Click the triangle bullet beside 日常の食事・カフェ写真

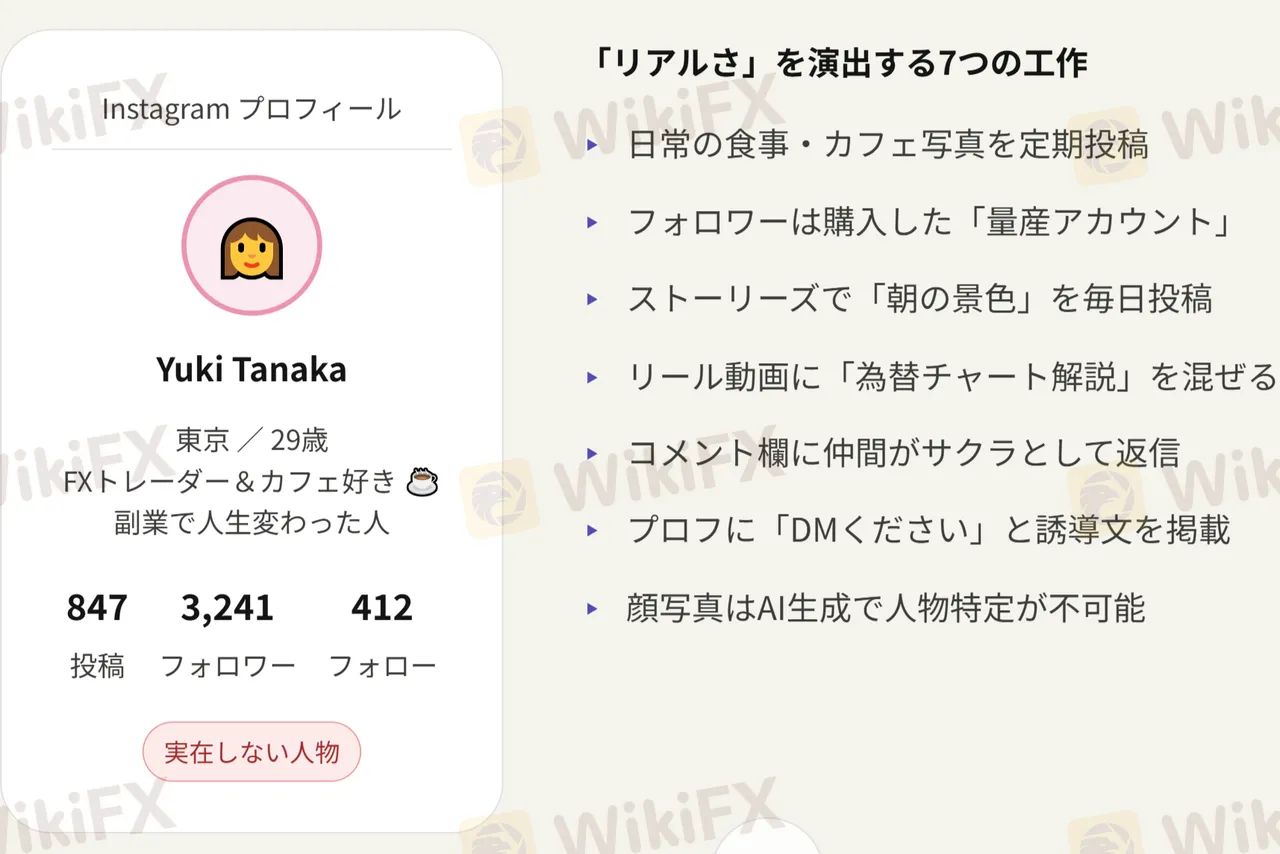coord(592,145)
